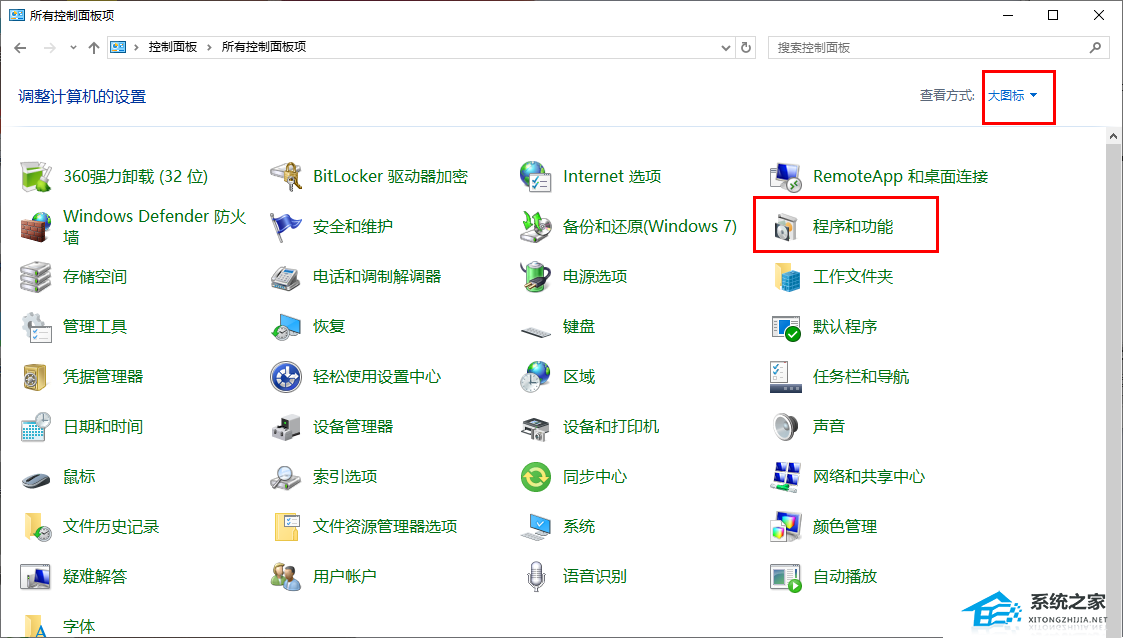1123x638 pixels.
Task: Open the 360强力卸载 (32 位) icon
Action: click(x=35, y=176)
